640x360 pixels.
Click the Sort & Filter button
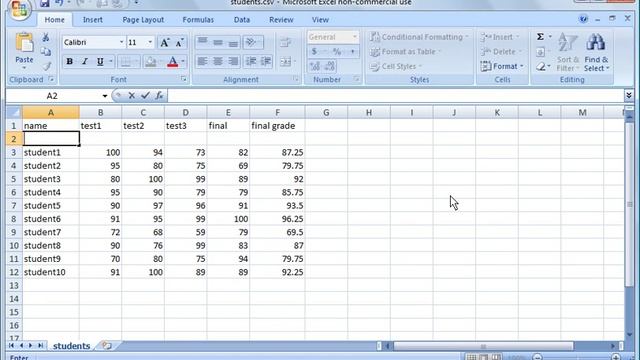tap(568, 52)
